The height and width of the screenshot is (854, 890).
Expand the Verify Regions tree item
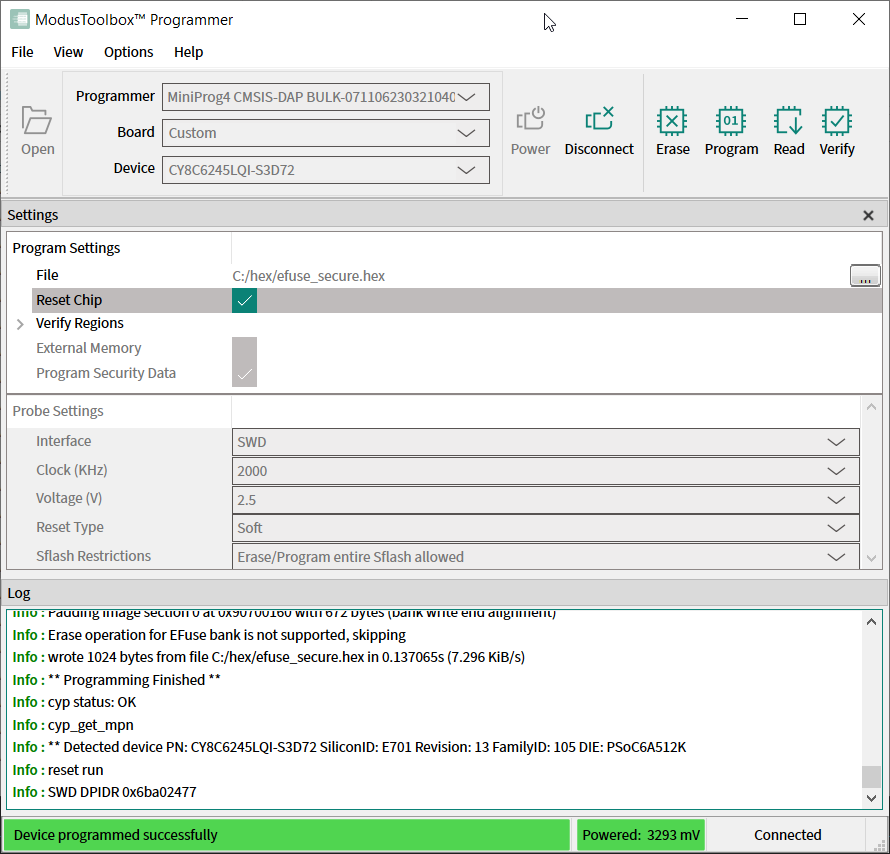tap(20, 324)
